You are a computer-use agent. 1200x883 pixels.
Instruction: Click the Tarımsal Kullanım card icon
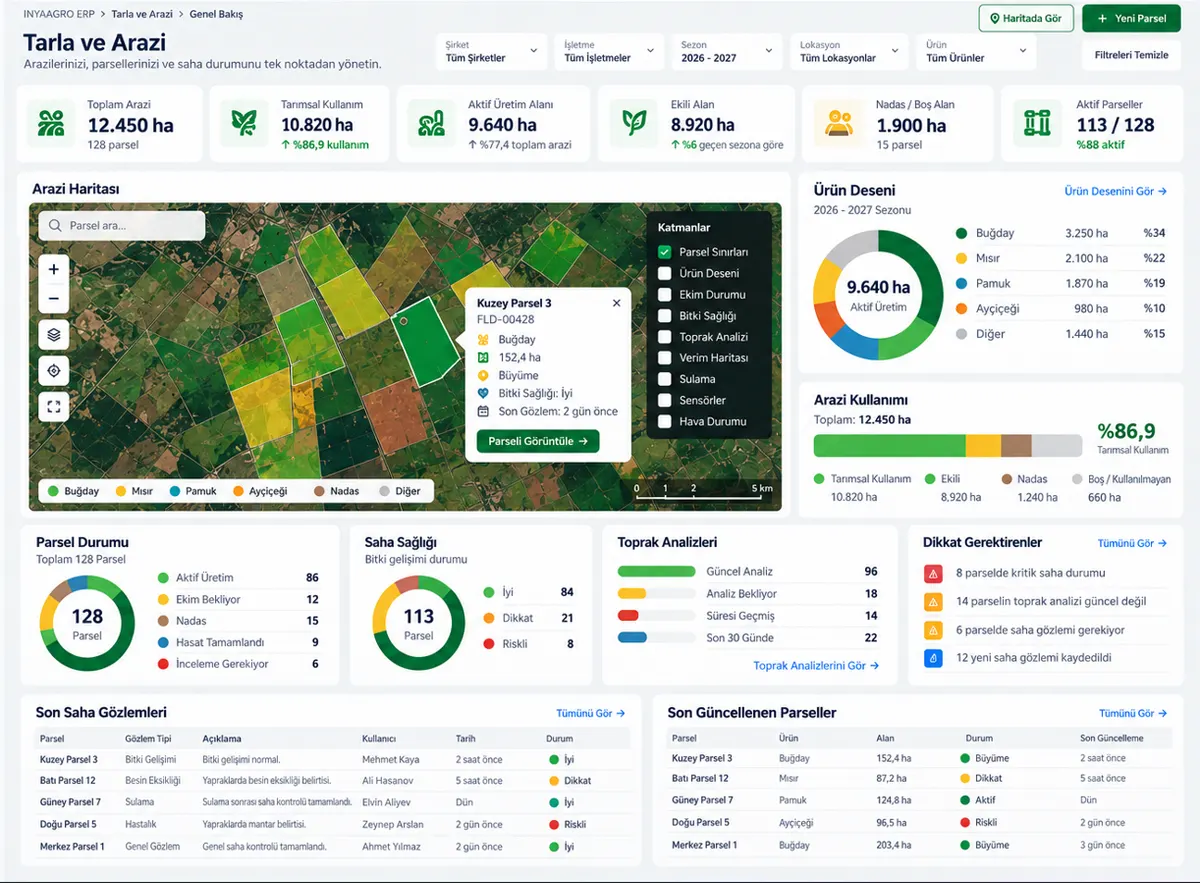pos(244,123)
